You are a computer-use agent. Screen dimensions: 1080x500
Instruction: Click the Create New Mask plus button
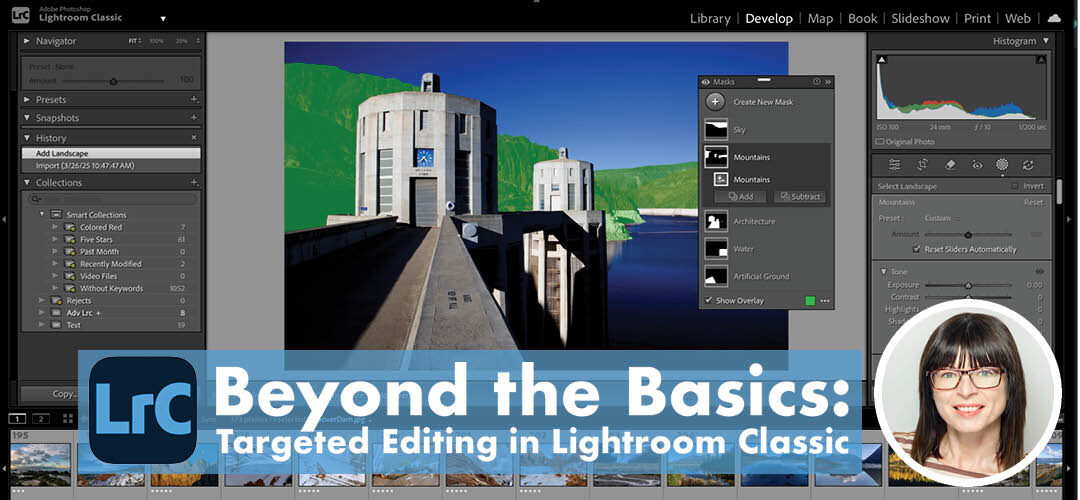715,102
